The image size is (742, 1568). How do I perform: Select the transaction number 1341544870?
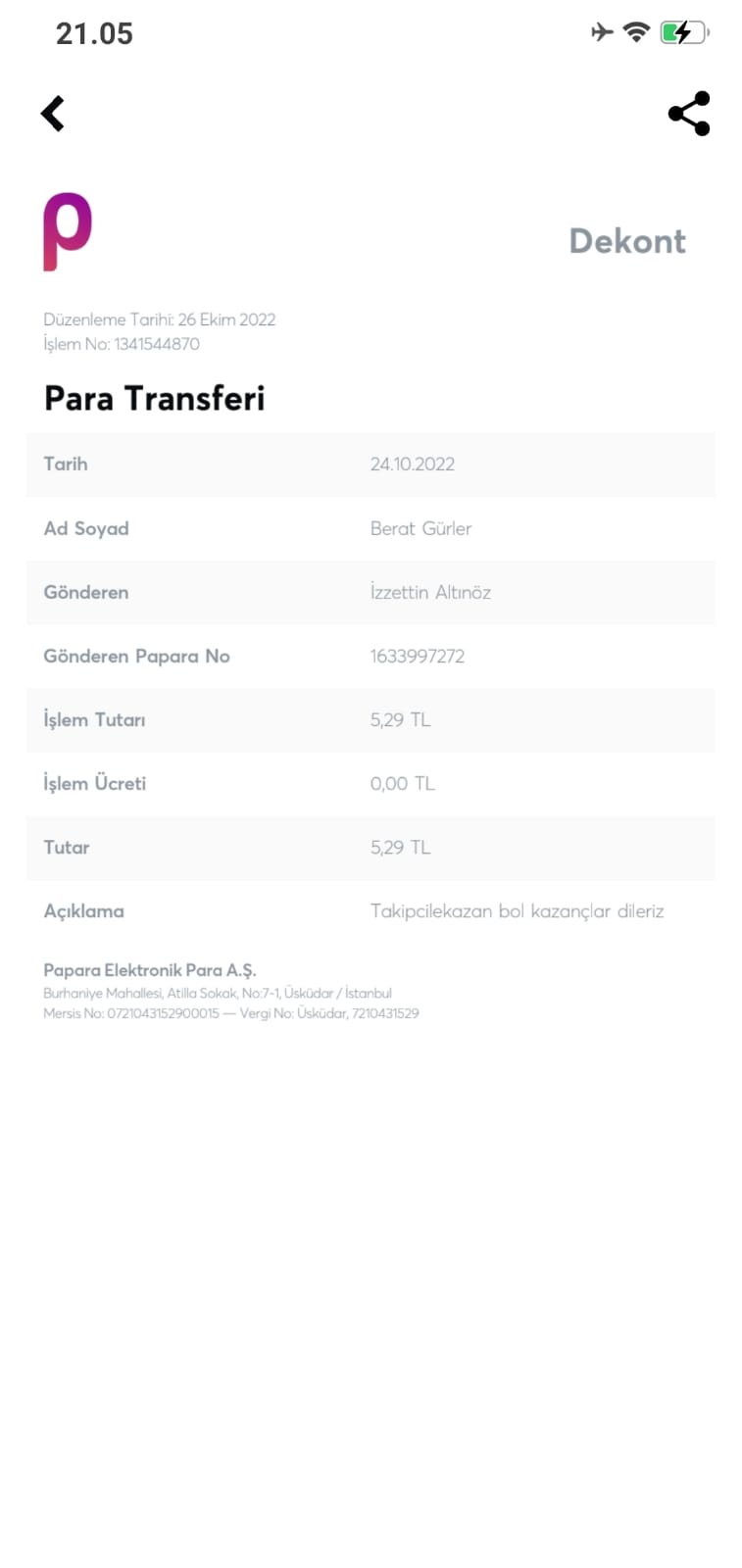click(x=157, y=344)
